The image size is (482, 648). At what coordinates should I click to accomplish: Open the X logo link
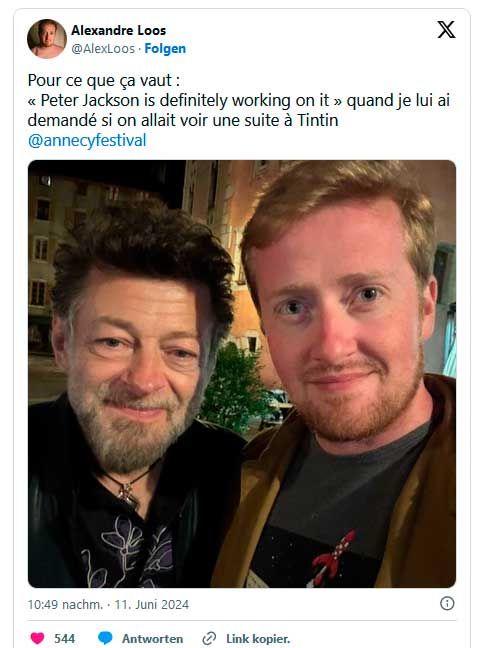(x=446, y=30)
